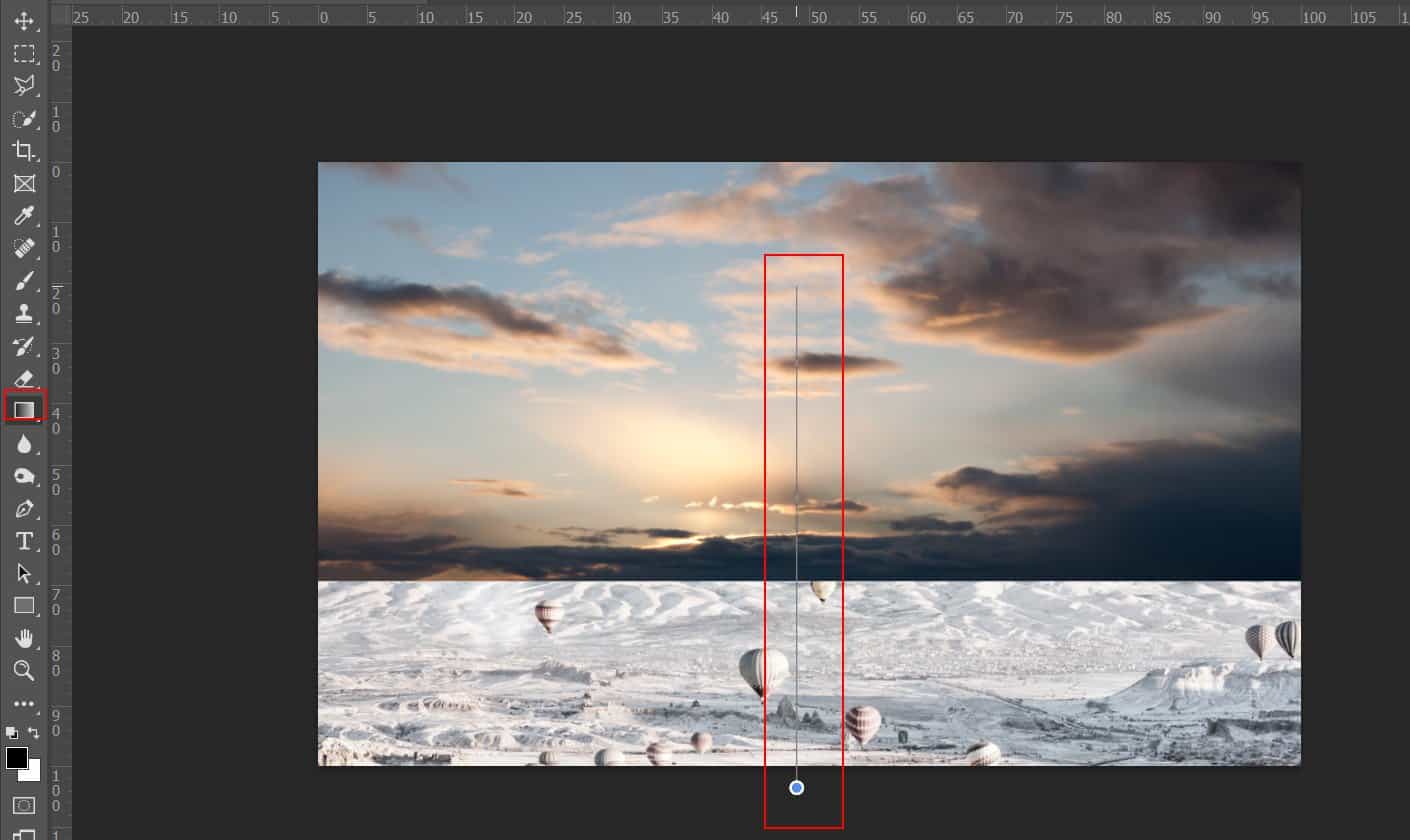This screenshot has width=1410, height=840.
Task: Choose the Eraser tool
Action: point(24,378)
